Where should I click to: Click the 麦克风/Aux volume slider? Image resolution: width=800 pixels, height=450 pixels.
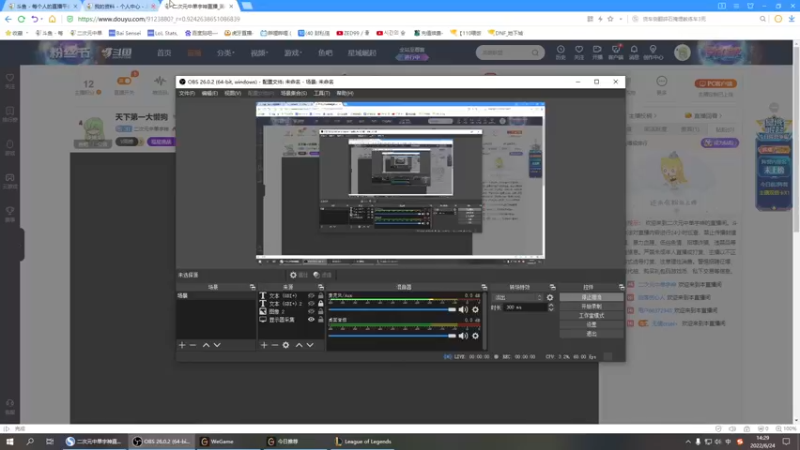(x=392, y=310)
